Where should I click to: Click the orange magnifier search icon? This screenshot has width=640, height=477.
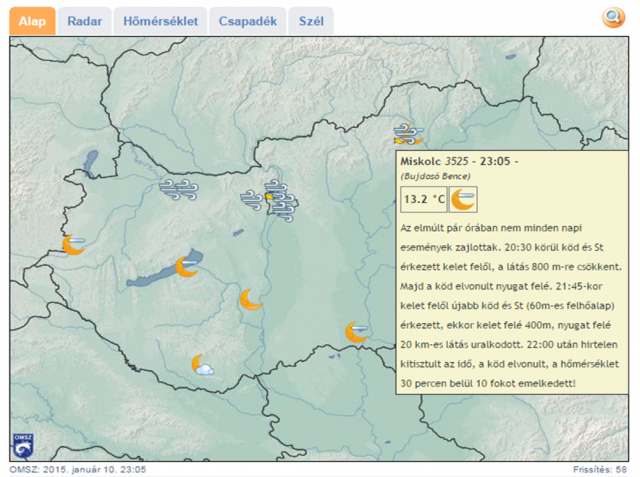point(613,18)
